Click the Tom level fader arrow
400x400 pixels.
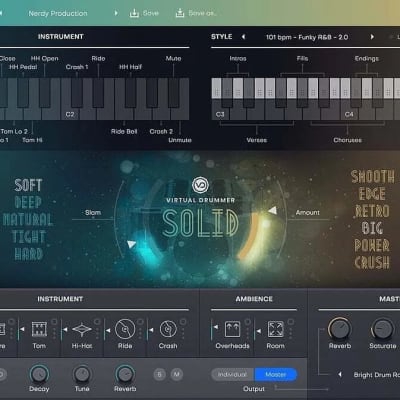click(x=22, y=329)
